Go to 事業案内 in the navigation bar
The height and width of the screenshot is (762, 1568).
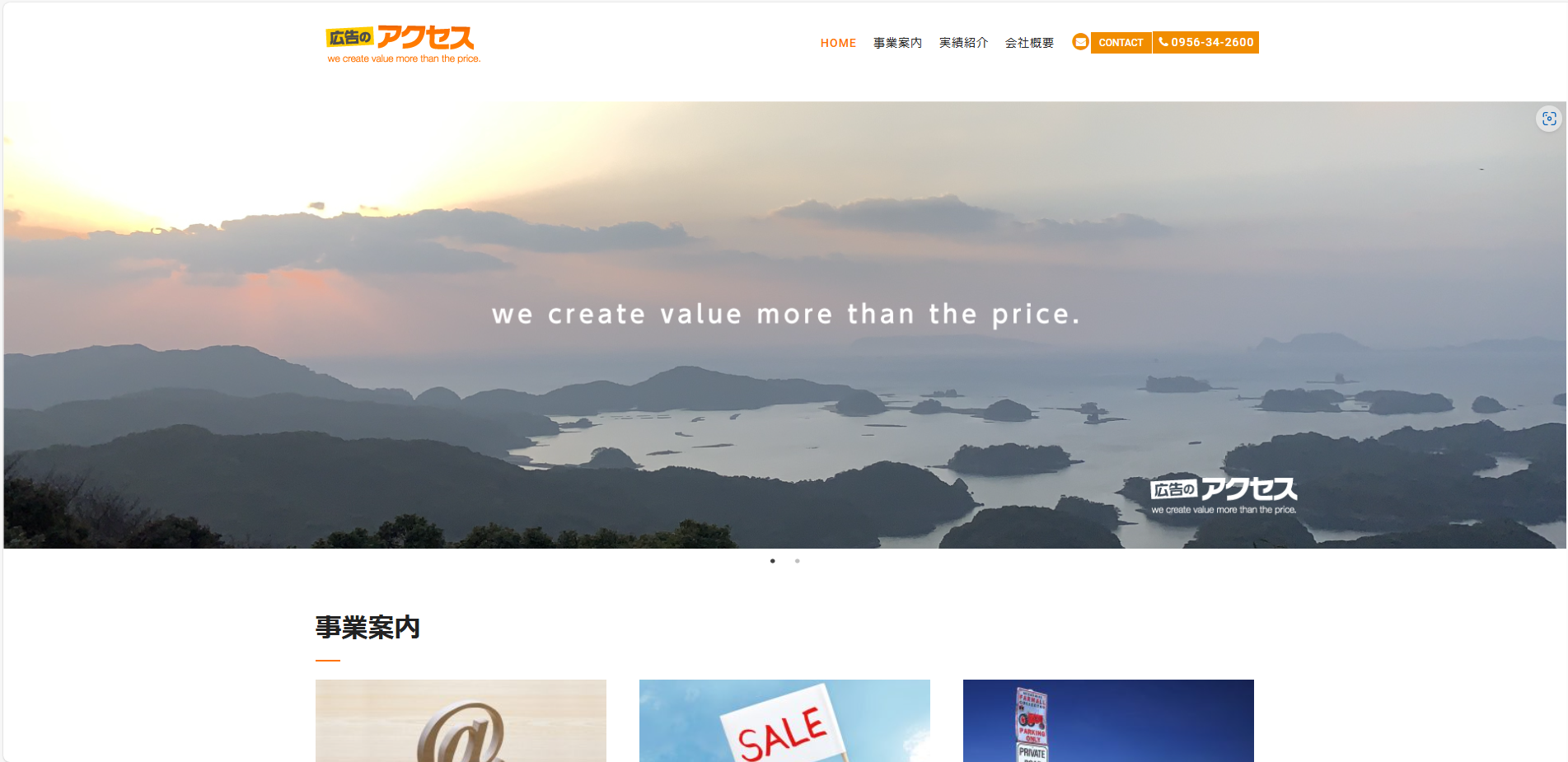(897, 43)
